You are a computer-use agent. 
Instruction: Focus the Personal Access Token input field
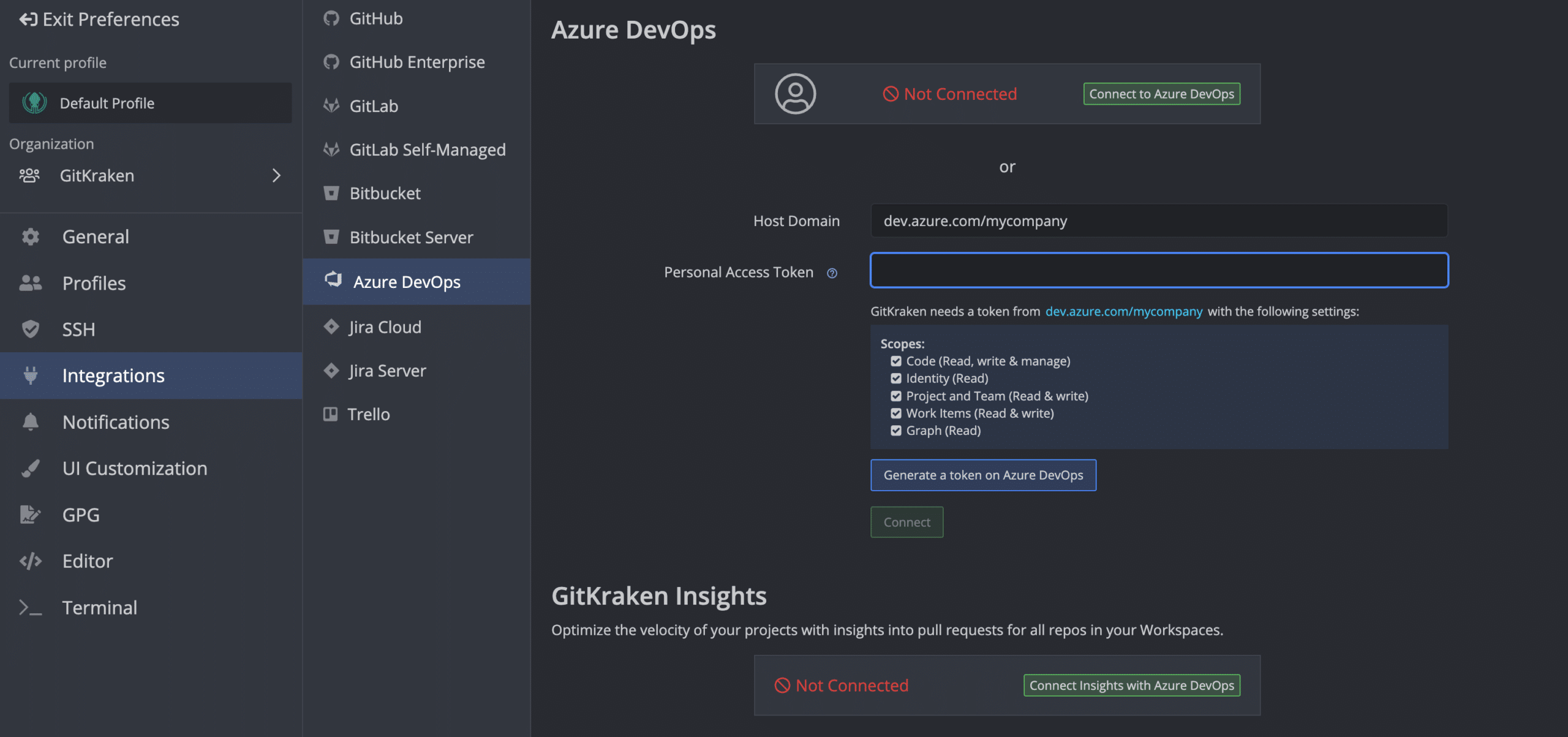click(1159, 270)
